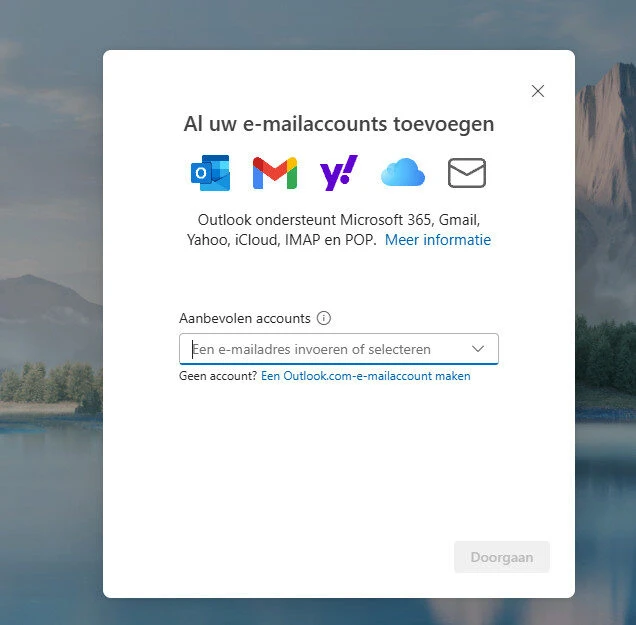636x625 pixels.
Task: Focus the e-mailadres invoeren input field
Action: 320,349
